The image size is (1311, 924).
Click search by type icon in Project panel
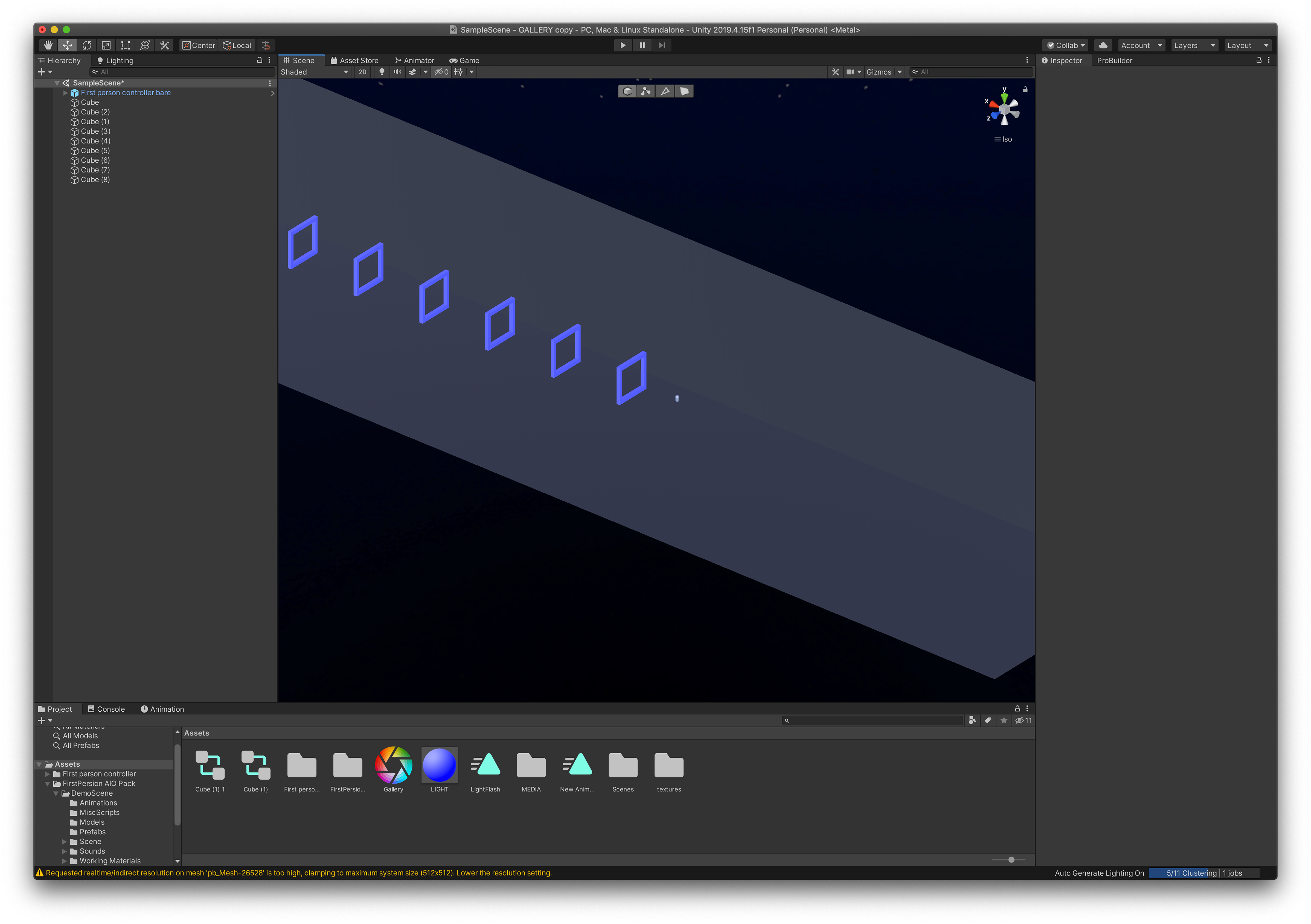[972, 720]
